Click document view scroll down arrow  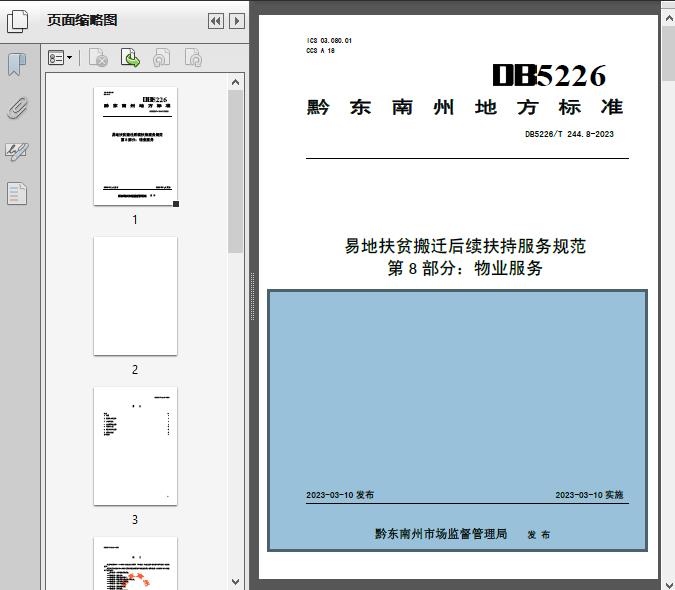pyautogui.click(x=669, y=584)
